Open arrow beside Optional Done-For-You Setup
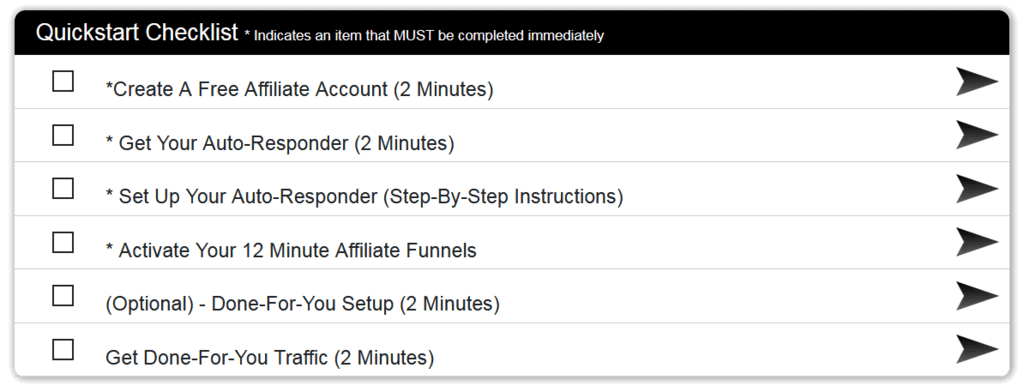Image resolution: width=1024 pixels, height=386 pixels. click(977, 296)
